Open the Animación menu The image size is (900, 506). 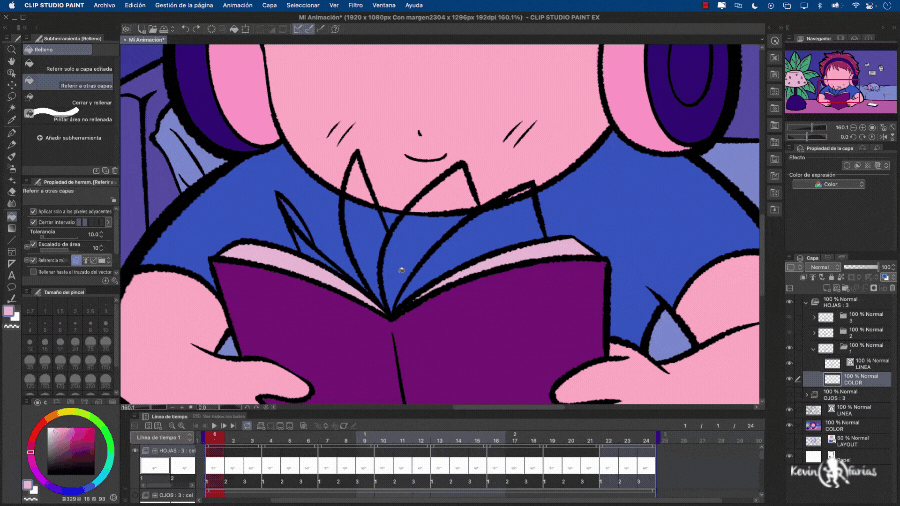(238, 5)
